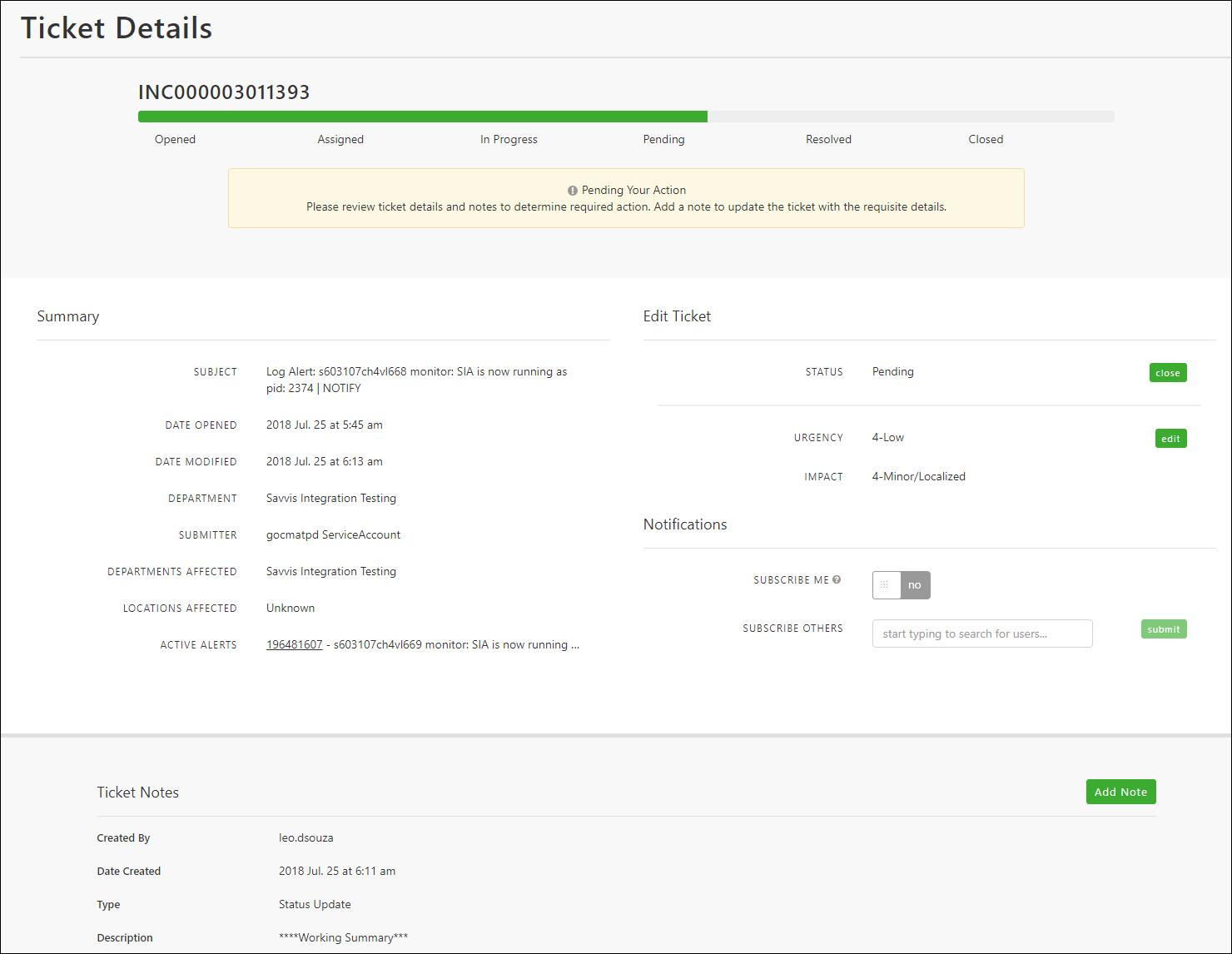Click the Subscribe Me help question-mark icon
The height and width of the screenshot is (954, 1232).
pyautogui.click(x=837, y=579)
